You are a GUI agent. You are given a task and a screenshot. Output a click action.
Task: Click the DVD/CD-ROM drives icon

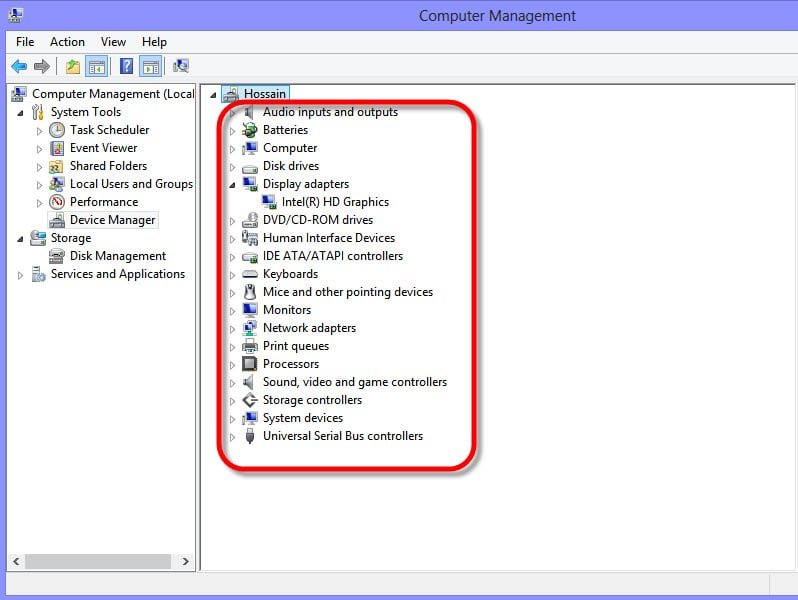tap(250, 220)
